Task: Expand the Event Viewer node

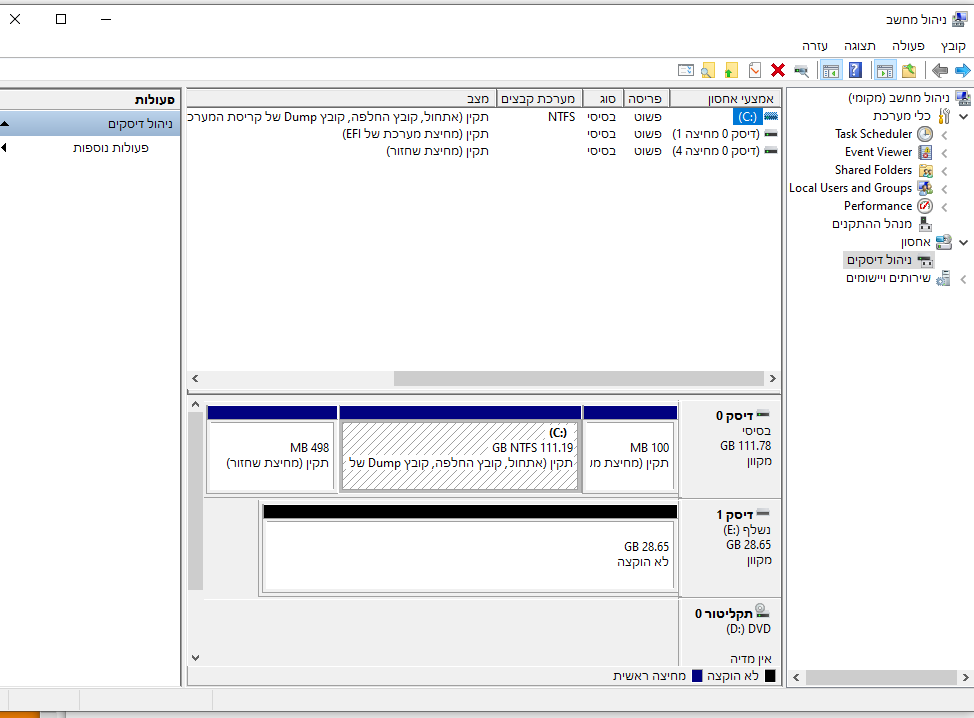Action: click(x=944, y=153)
